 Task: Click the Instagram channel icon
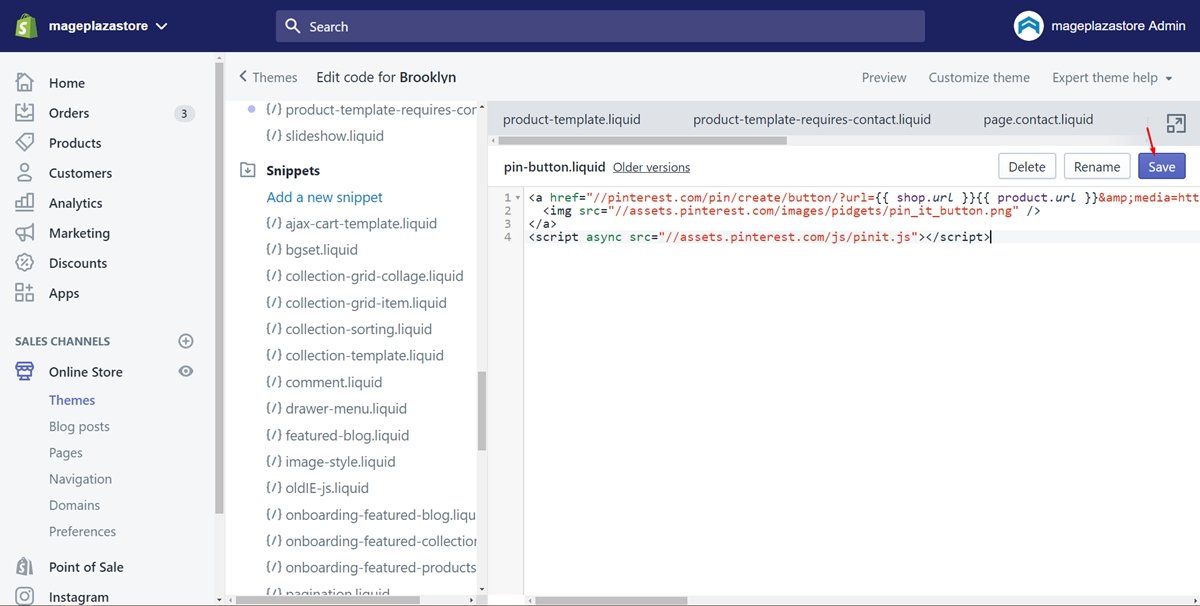(25, 597)
